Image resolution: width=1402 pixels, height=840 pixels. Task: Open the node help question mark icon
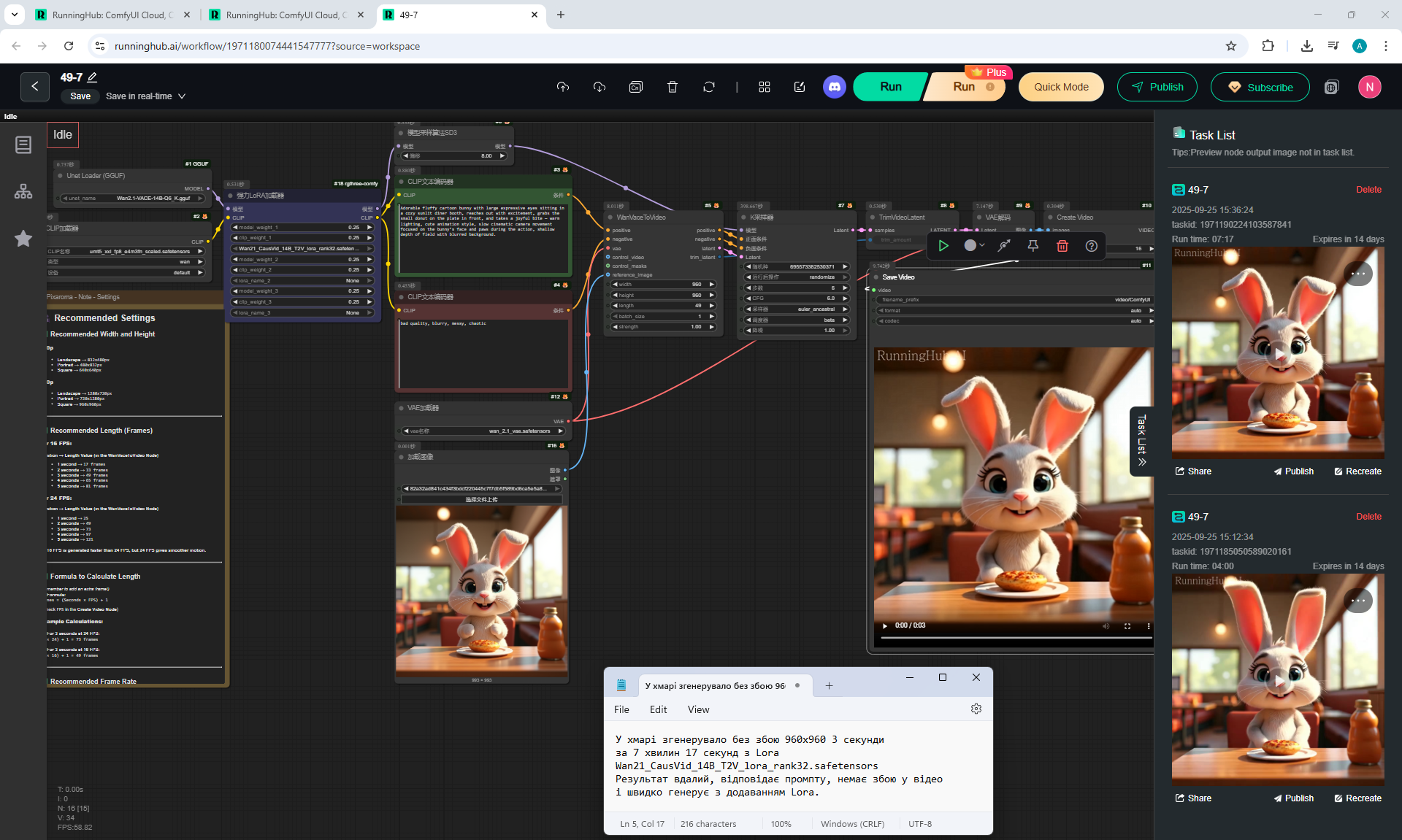coord(1091,246)
